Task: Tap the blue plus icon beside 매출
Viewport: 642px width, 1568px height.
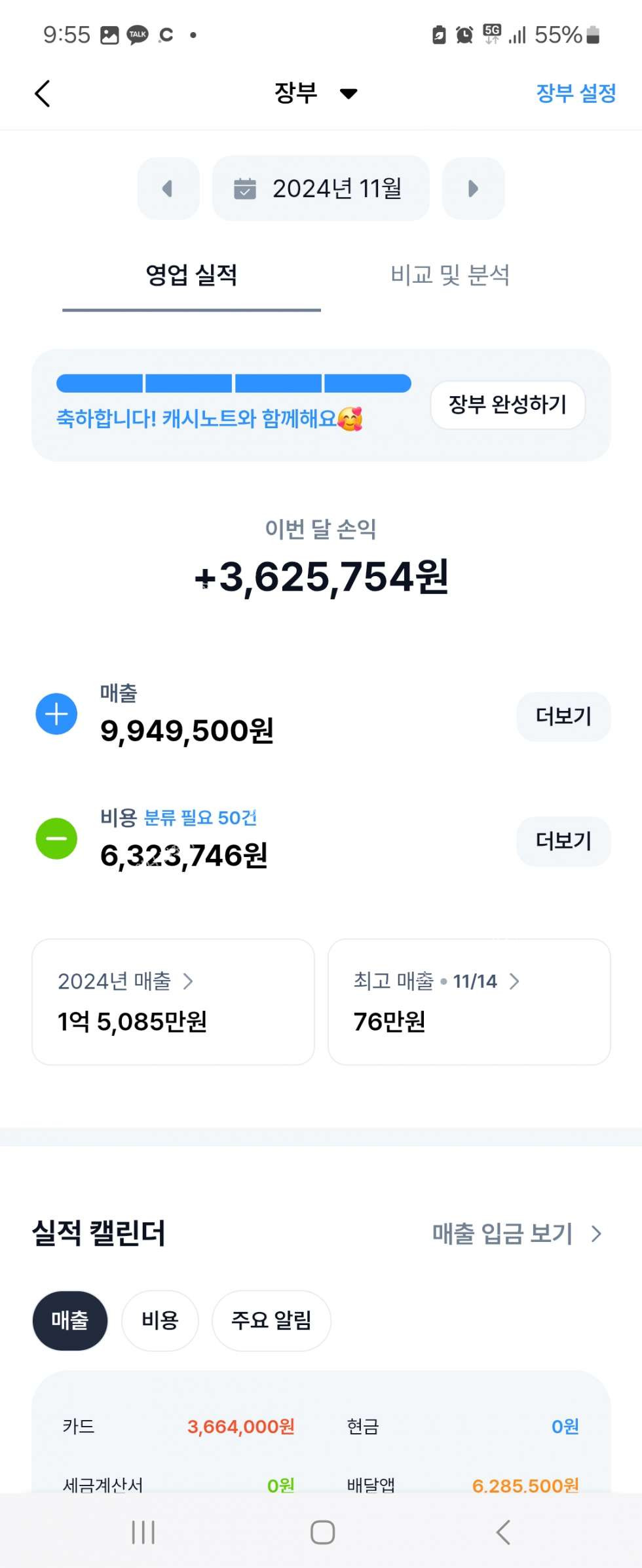Action: (x=56, y=714)
